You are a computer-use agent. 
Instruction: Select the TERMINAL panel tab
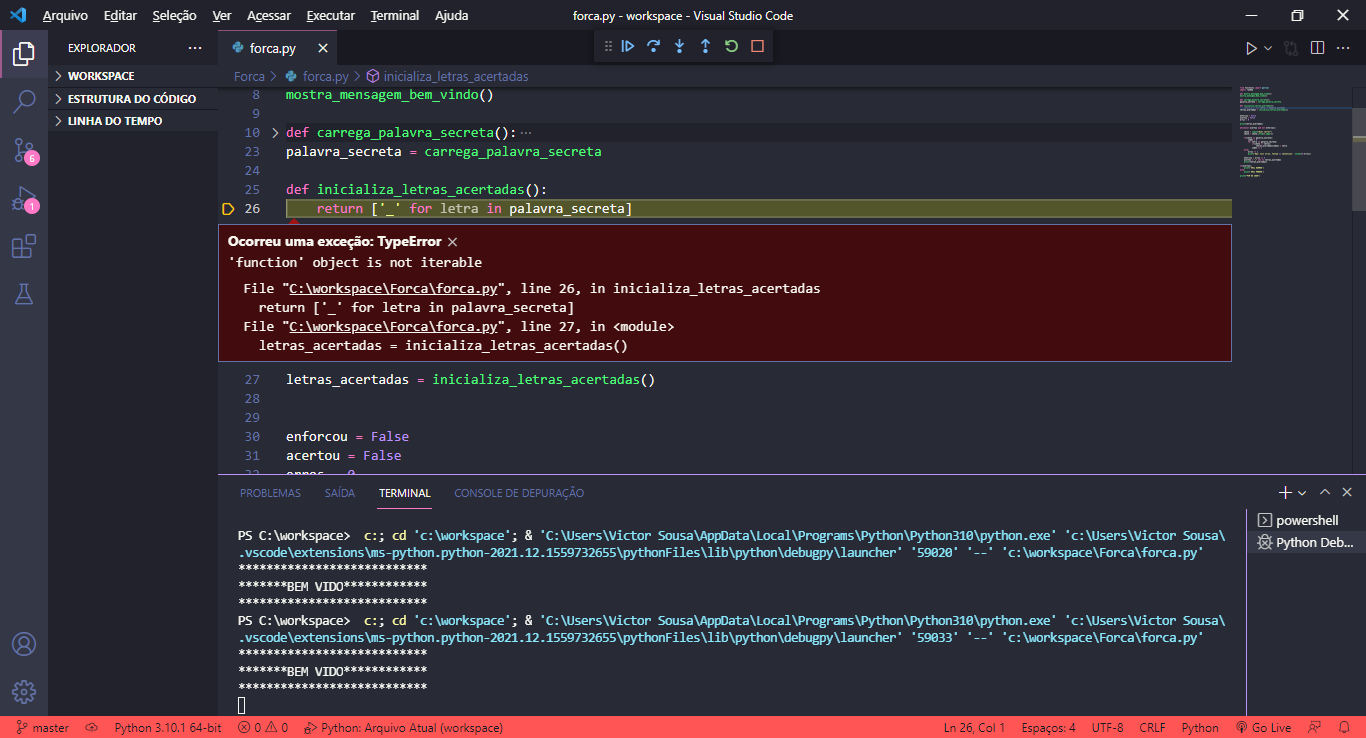pyautogui.click(x=405, y=493)
